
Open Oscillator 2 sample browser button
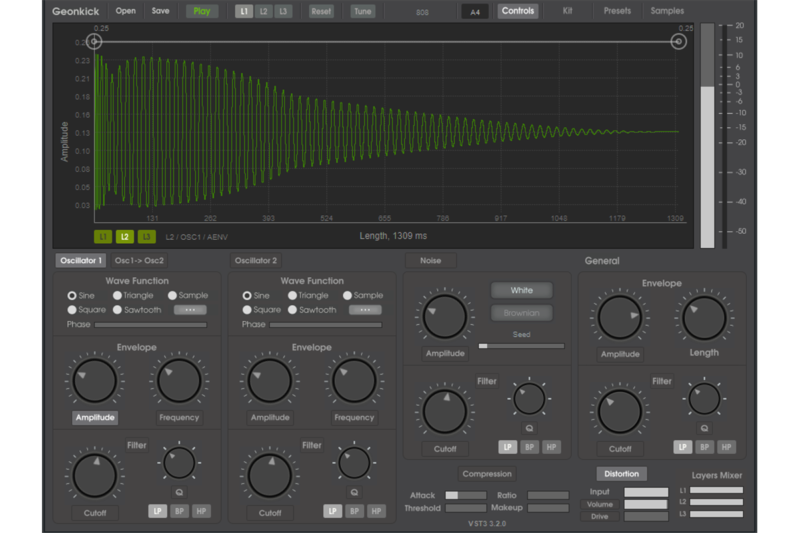tap(365, 310)
